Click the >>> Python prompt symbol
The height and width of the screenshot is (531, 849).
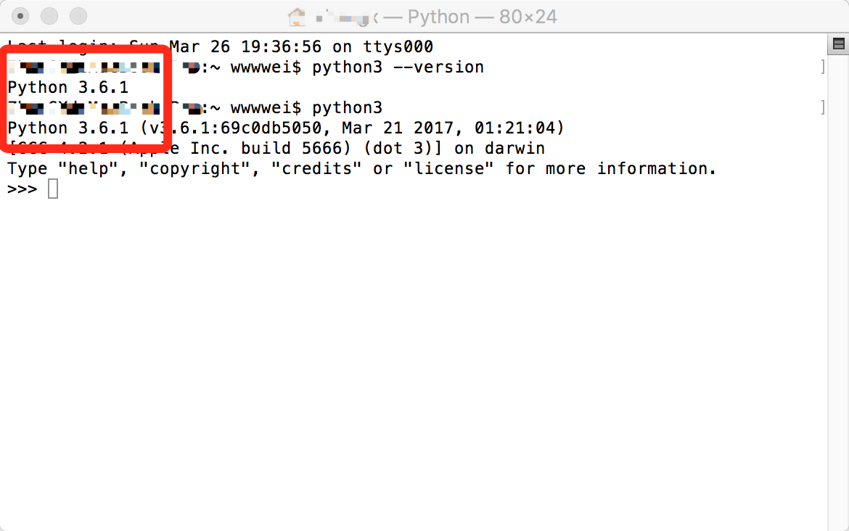point(22,189)
